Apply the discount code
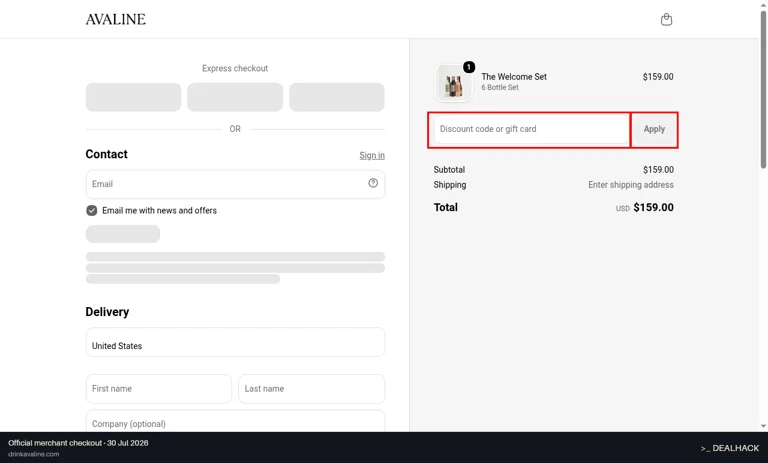The height and width of the screenshot is (463, 768). 654,129
